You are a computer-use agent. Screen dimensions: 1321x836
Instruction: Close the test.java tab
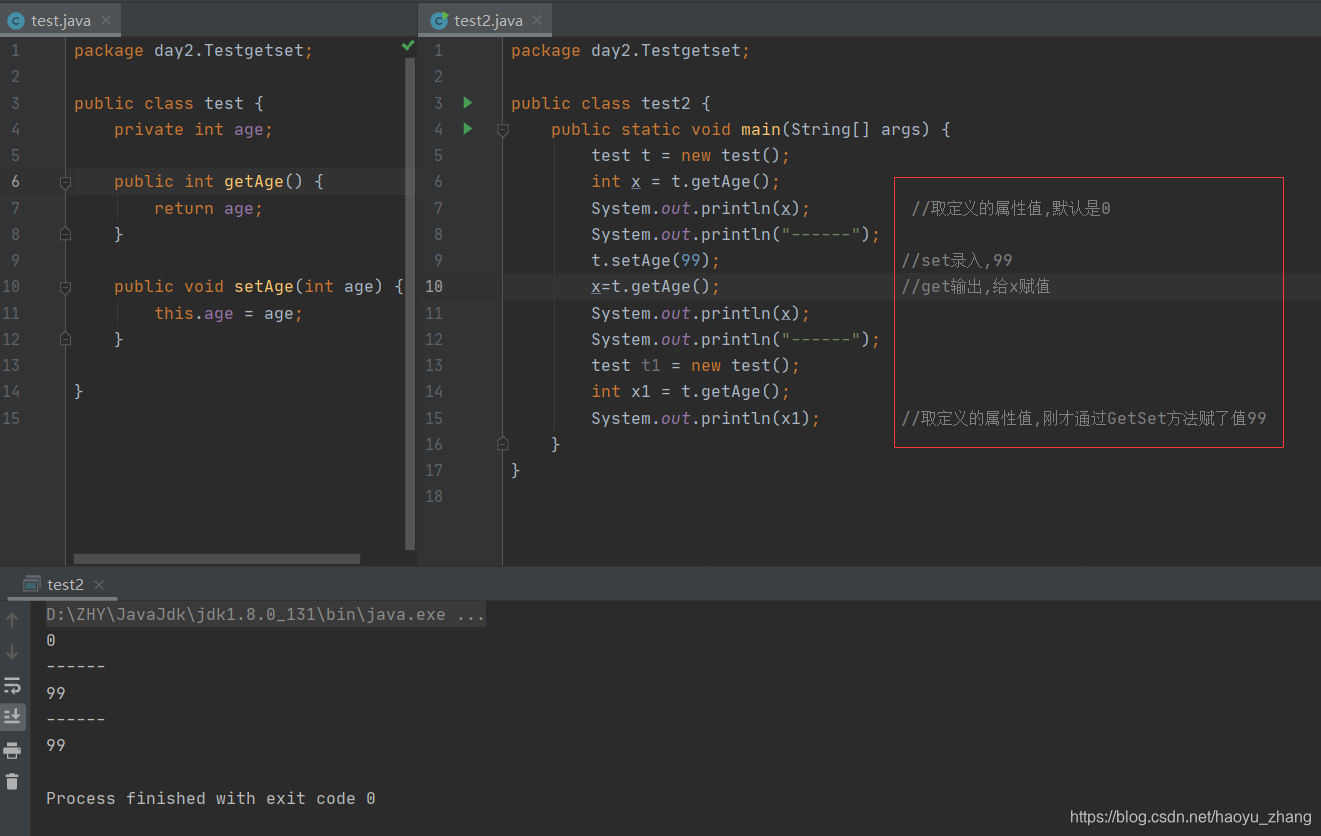[106, 20]
